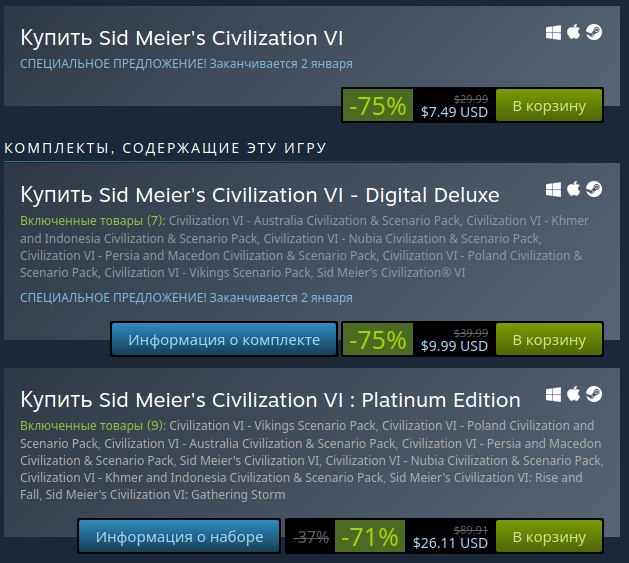Open "Информация о наборе" for Platinum Edition
This screenshot has width=629, height=563.
(179, 537)
